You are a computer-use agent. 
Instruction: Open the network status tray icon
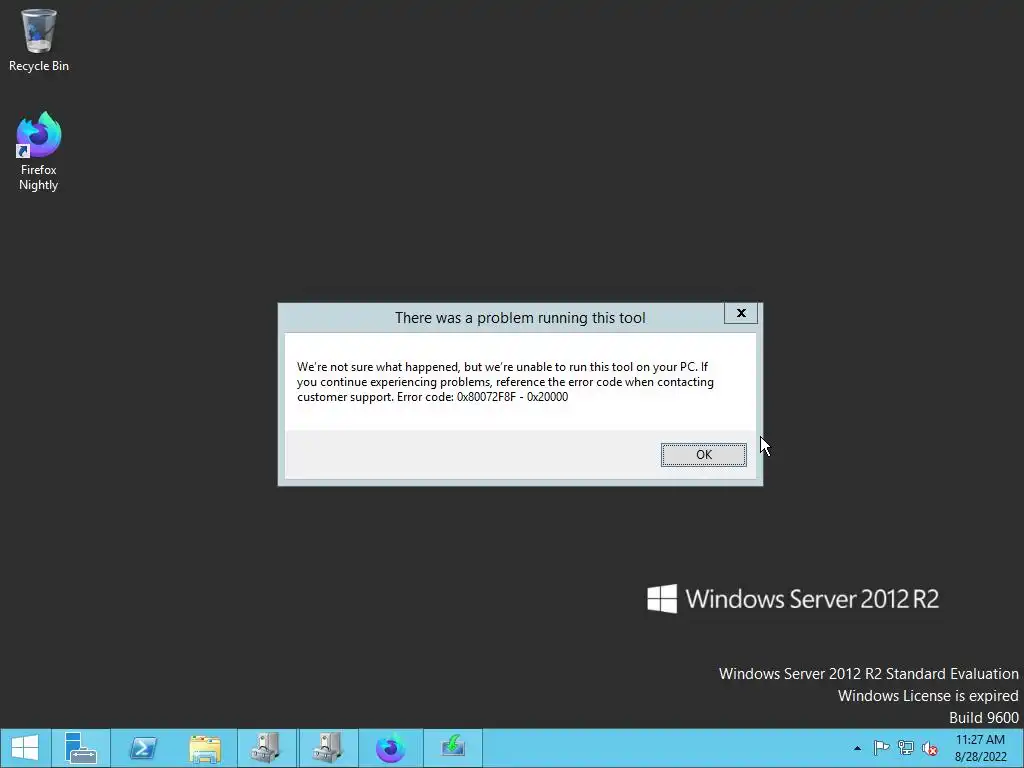(x=906, y=748)
